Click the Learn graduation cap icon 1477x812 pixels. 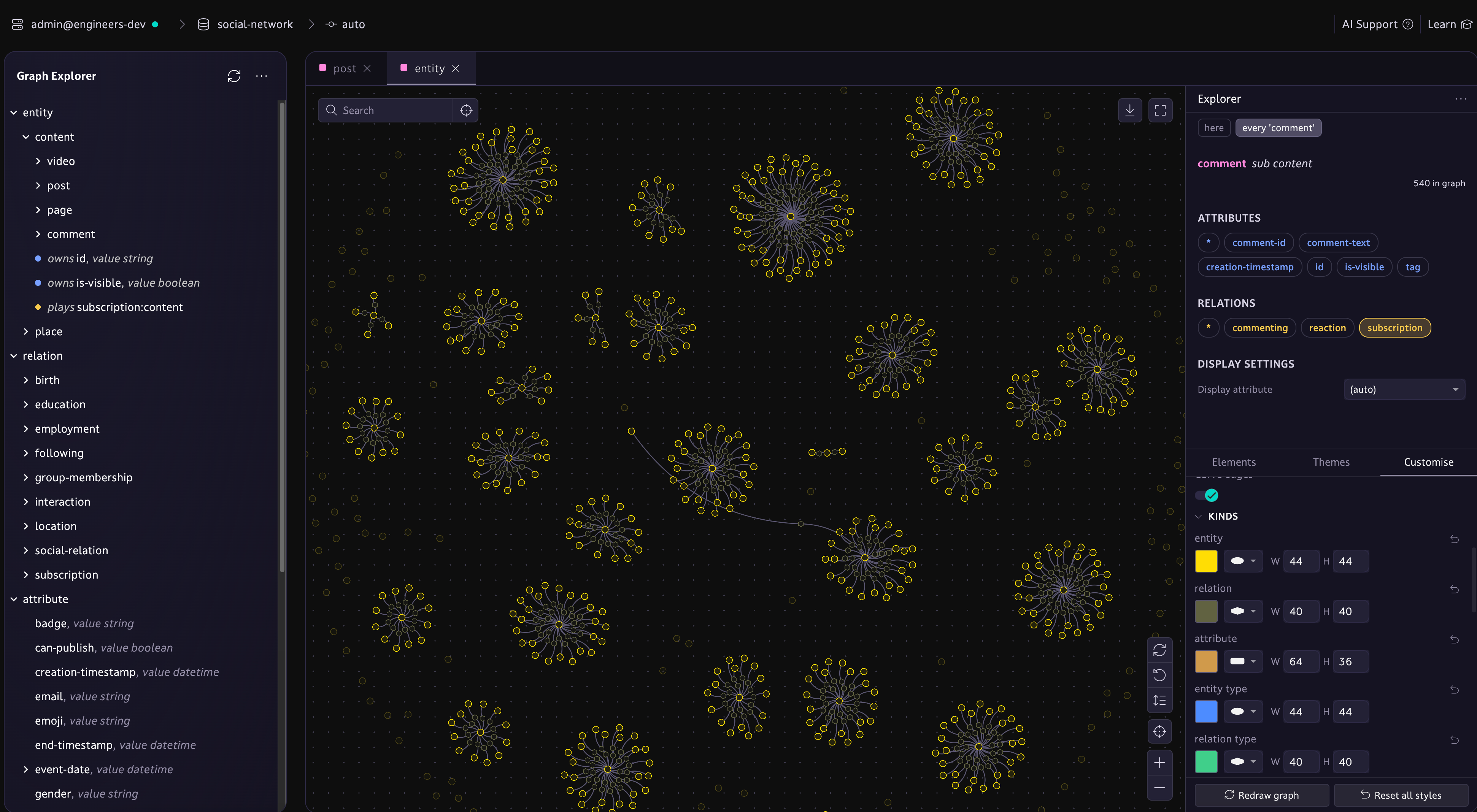(1467, 24)
